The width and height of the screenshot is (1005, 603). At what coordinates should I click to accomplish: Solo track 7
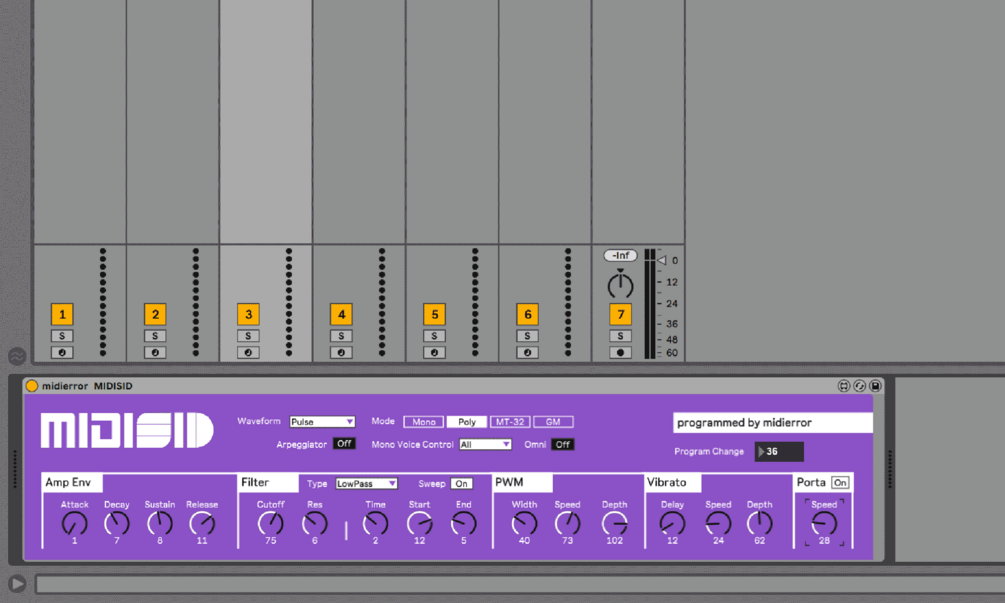(620, 336)
